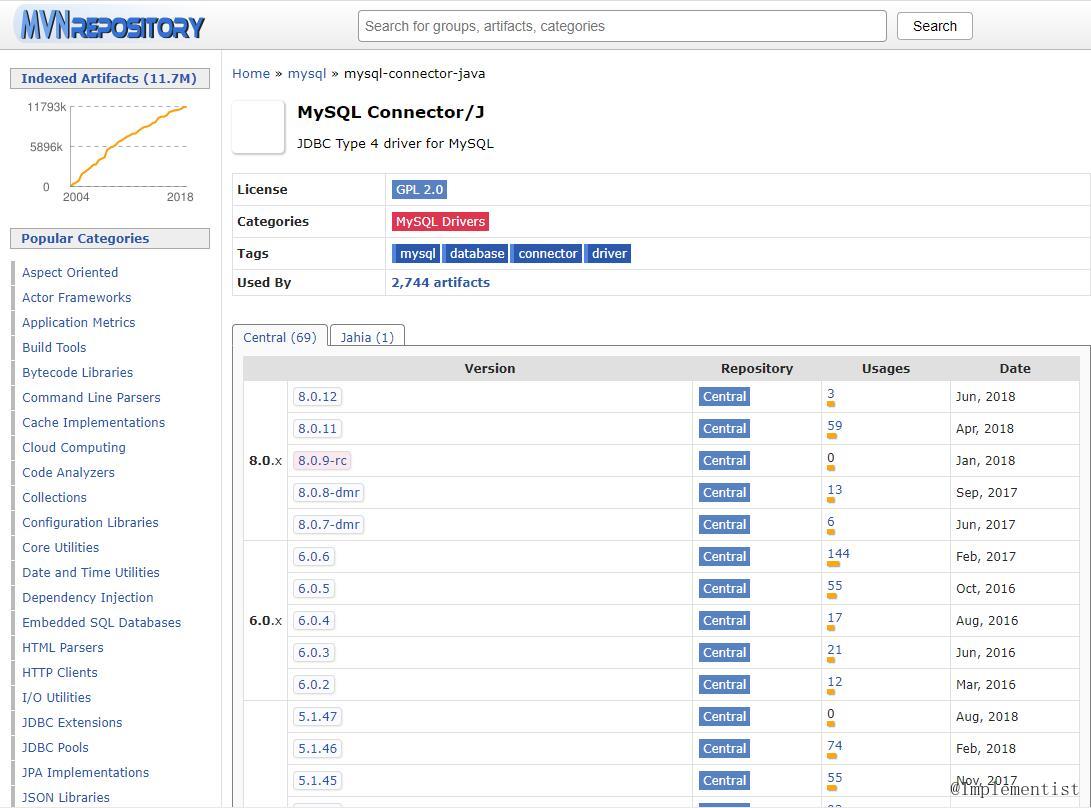
Task: Open the Command Line Parsers category
Action: pos(91,398)
